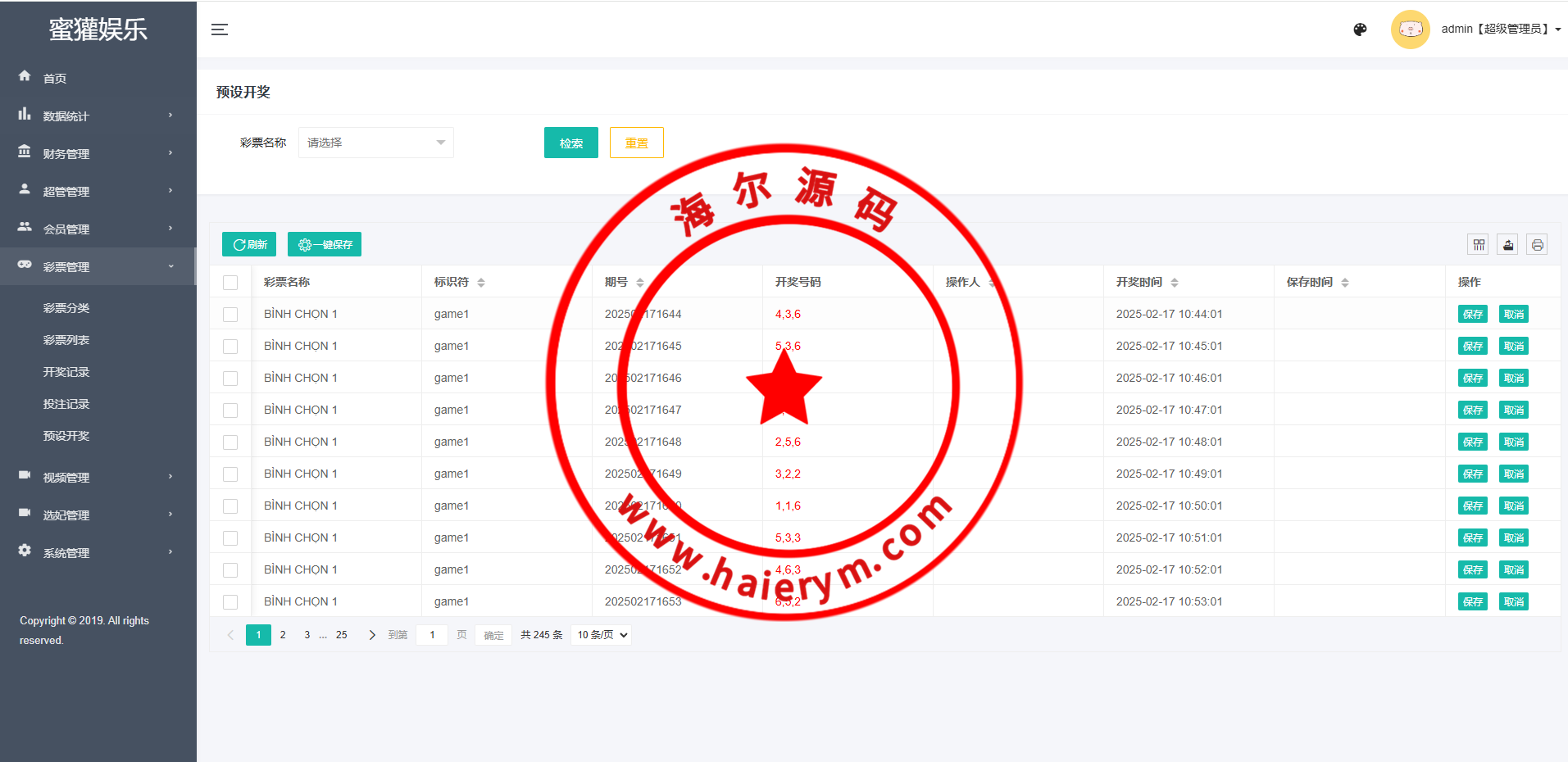
Task: Click the 检索 search button
Action: pyautogui.click(x=570, y=143)
